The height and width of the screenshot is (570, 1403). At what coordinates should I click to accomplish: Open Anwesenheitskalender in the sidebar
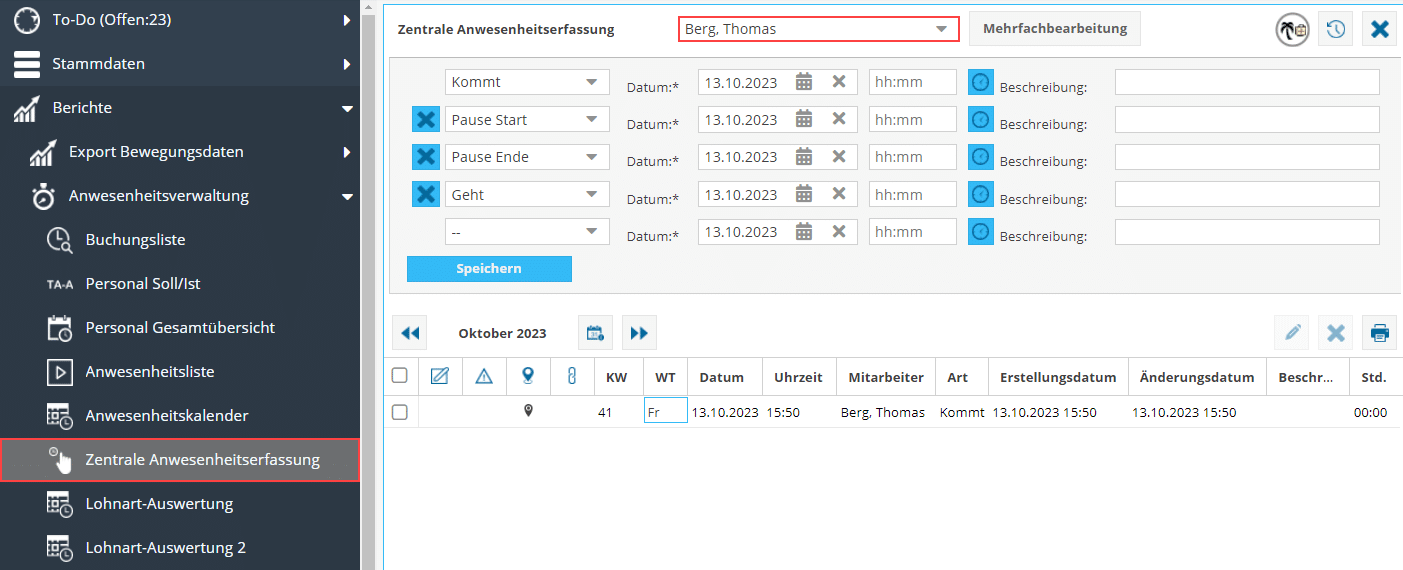click(x=166, y=415)
